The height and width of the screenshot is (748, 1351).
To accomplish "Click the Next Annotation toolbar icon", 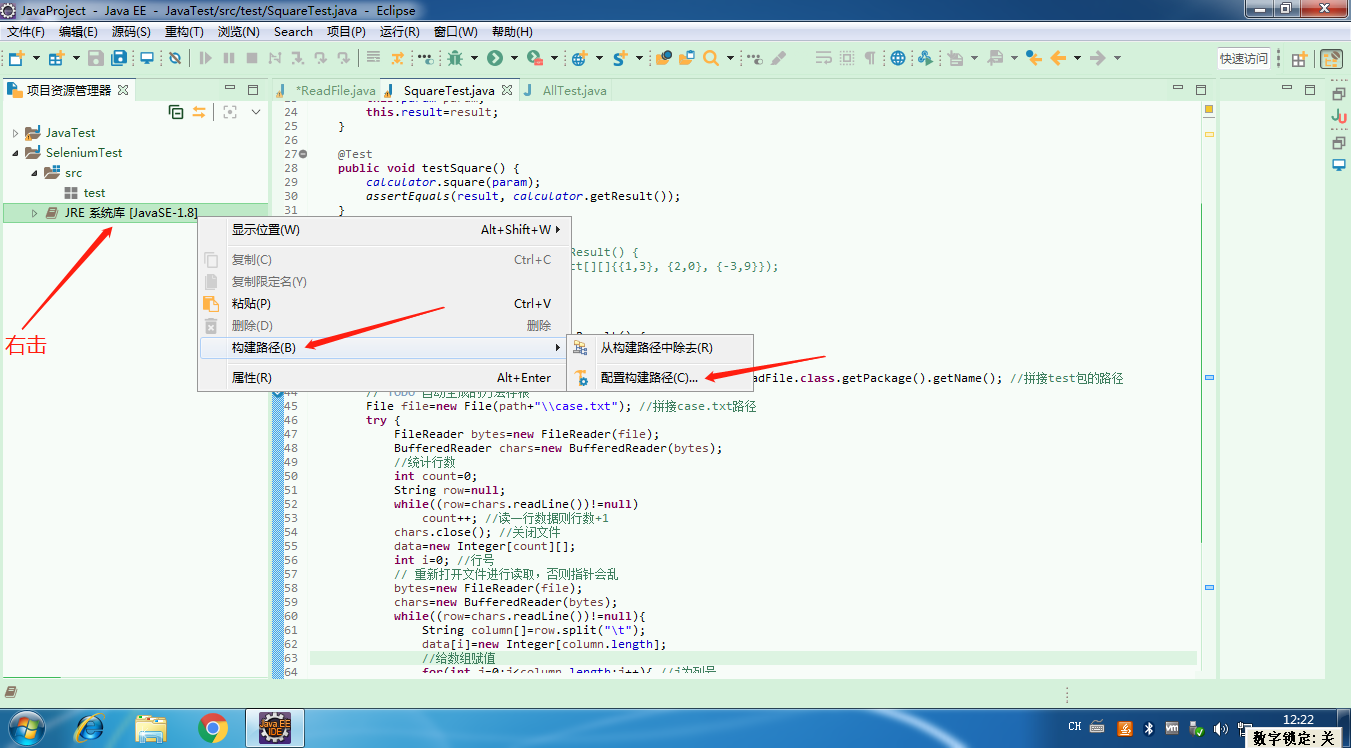I will pos(955,58).
